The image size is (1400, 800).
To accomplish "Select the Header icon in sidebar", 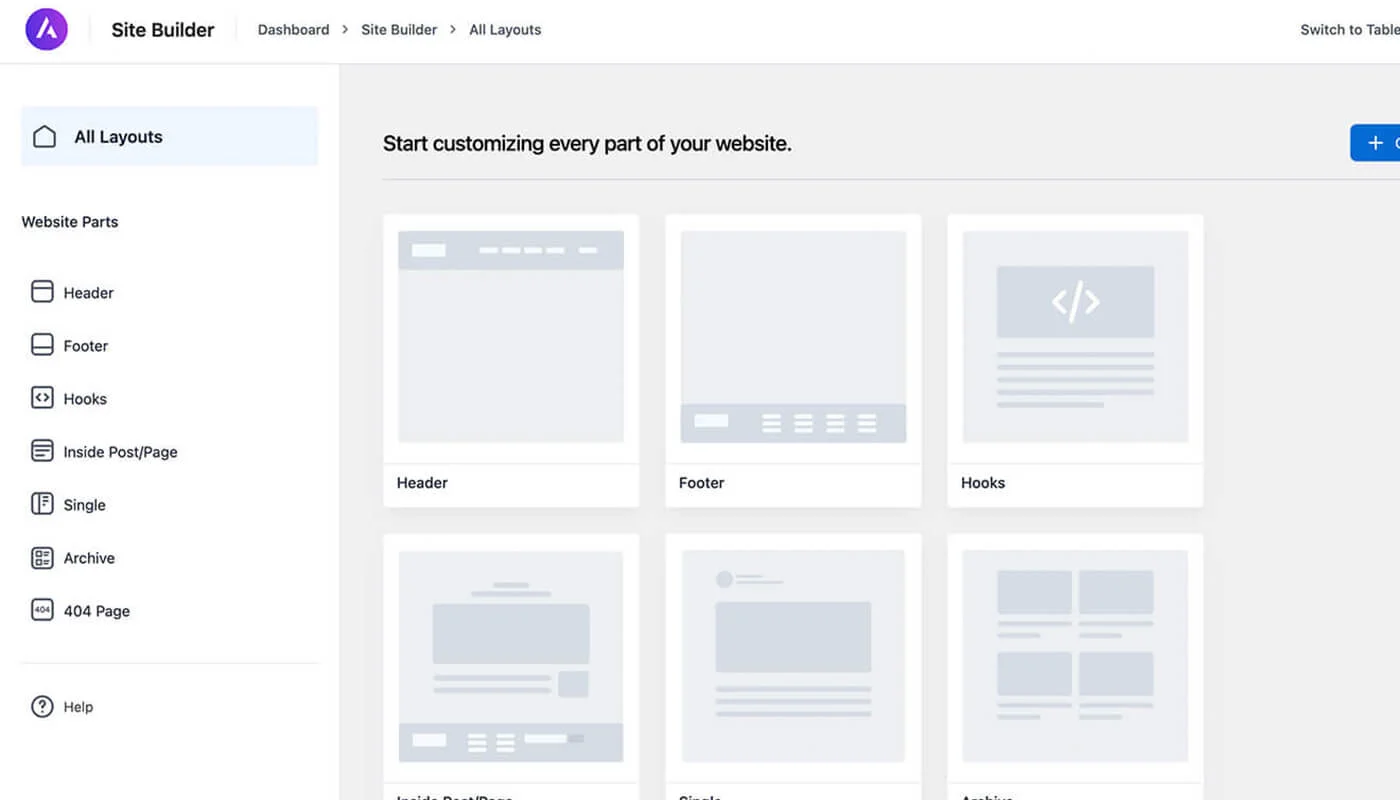I will click(42, 292).
